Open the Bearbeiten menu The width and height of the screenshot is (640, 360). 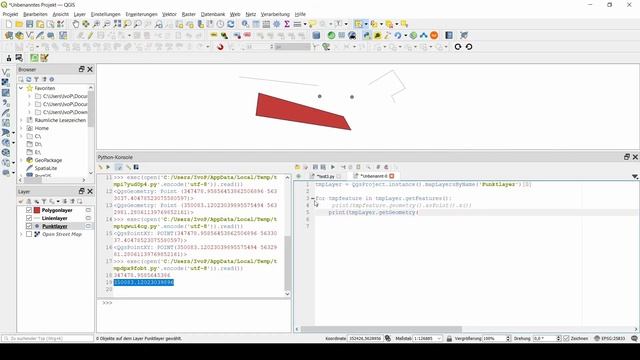pos(36,14)
